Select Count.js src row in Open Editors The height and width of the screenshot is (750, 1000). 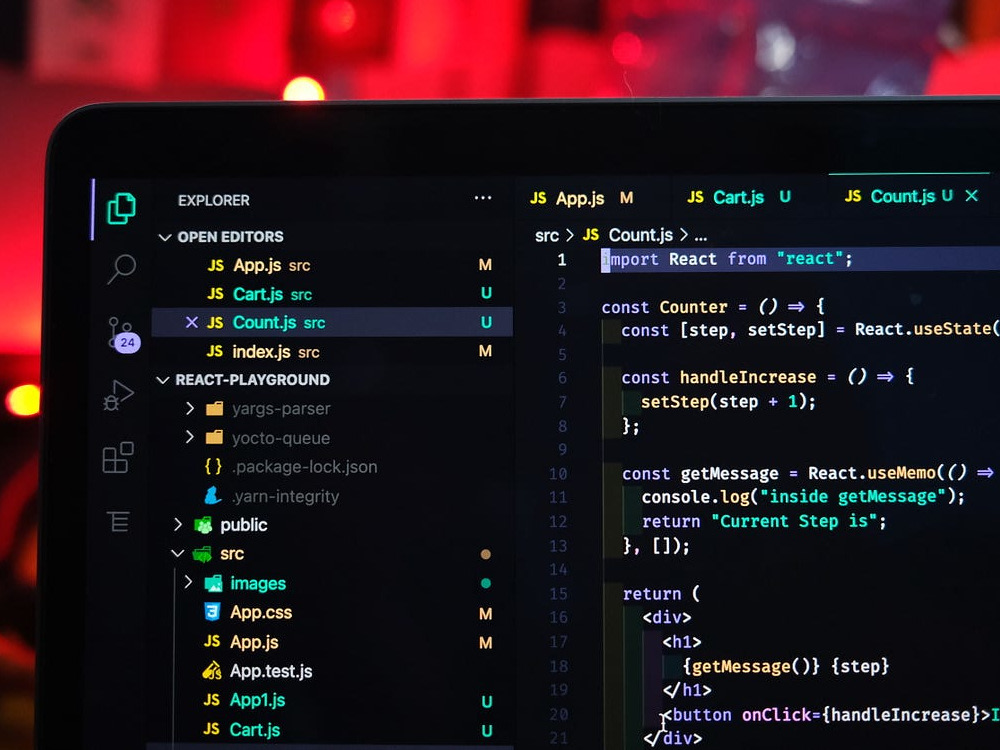pyautogui.click(x=332, y=322)
